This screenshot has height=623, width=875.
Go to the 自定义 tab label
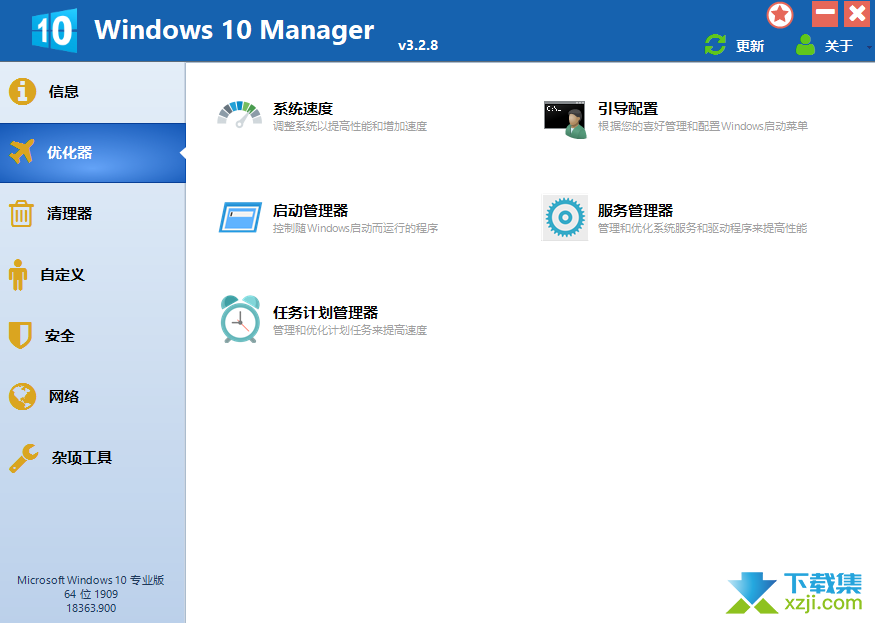(x=62, y=275)
